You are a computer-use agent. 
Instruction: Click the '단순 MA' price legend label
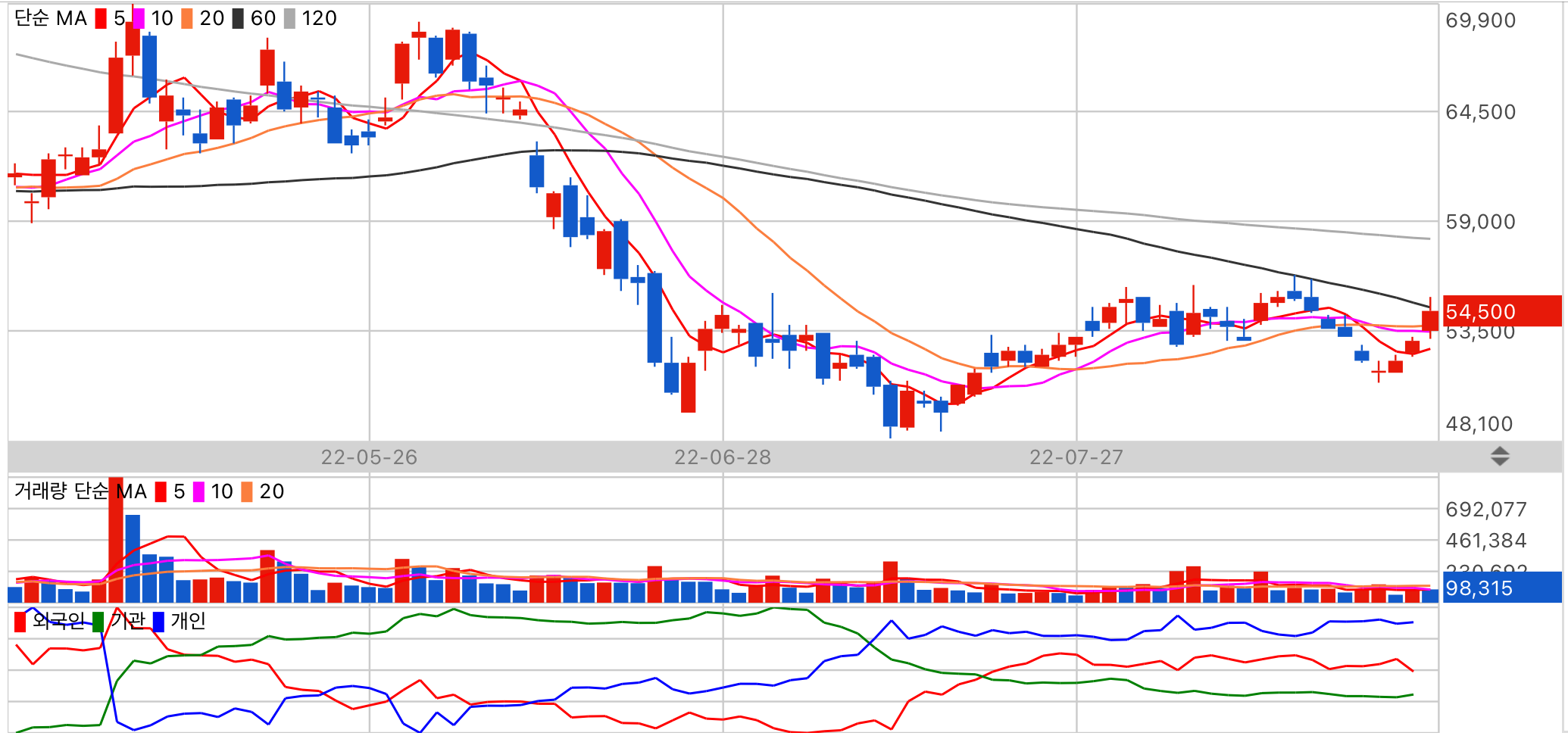51,19
